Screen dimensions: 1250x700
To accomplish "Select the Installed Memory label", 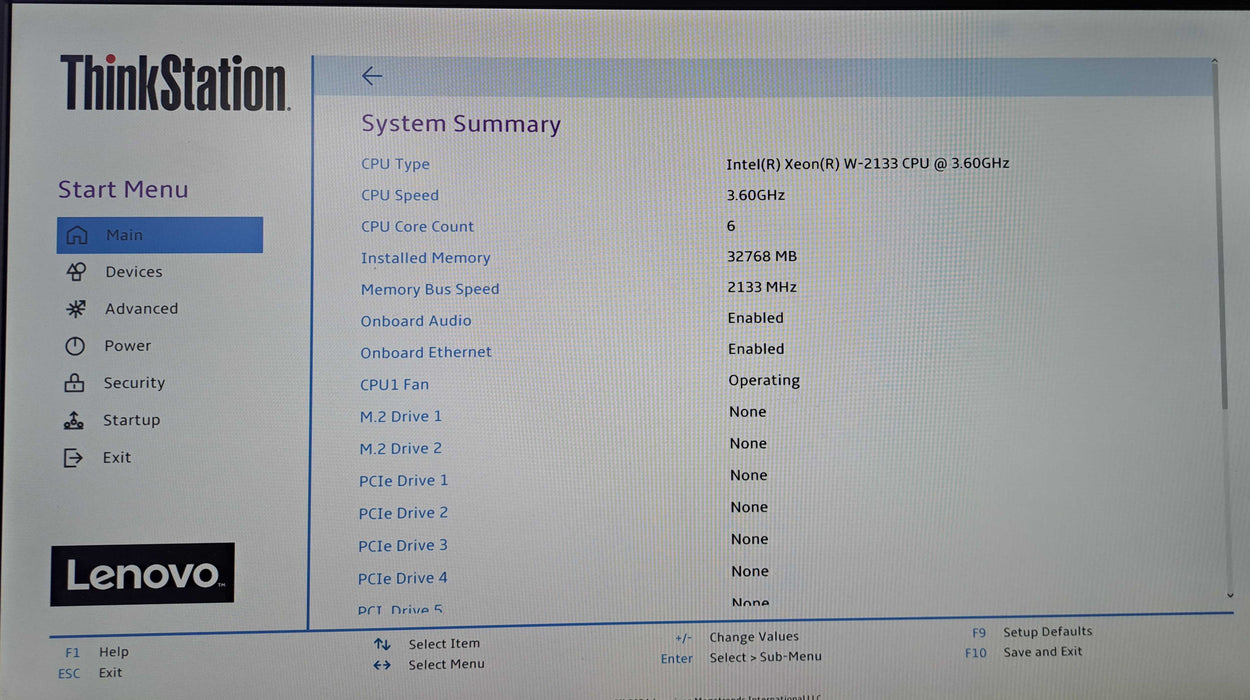I will pyautogui.click(x=426, y=258).
